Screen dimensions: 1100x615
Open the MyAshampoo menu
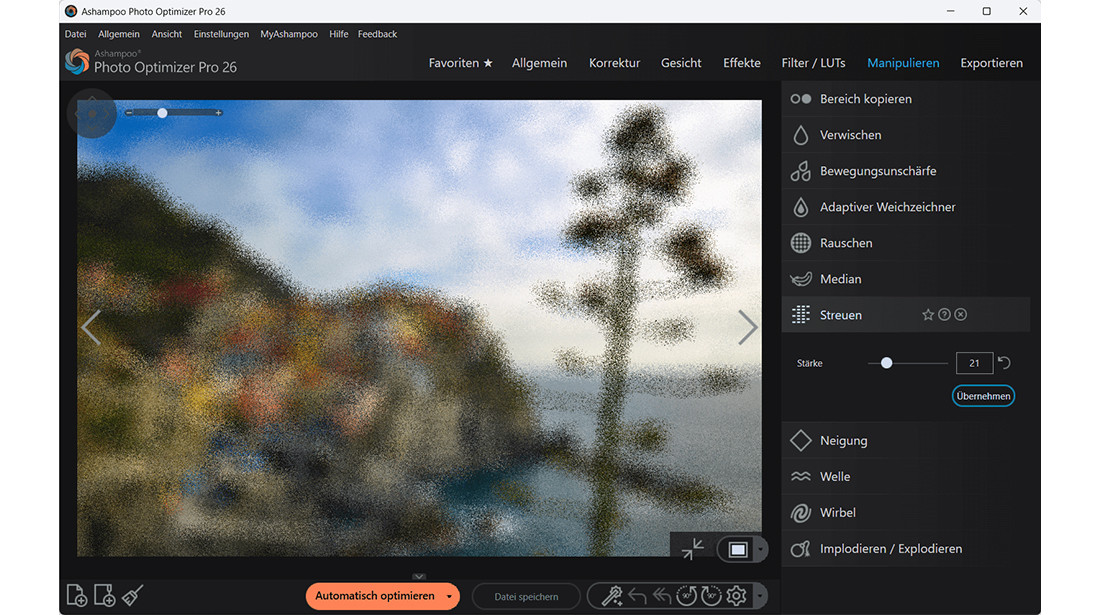click(288, 34)
